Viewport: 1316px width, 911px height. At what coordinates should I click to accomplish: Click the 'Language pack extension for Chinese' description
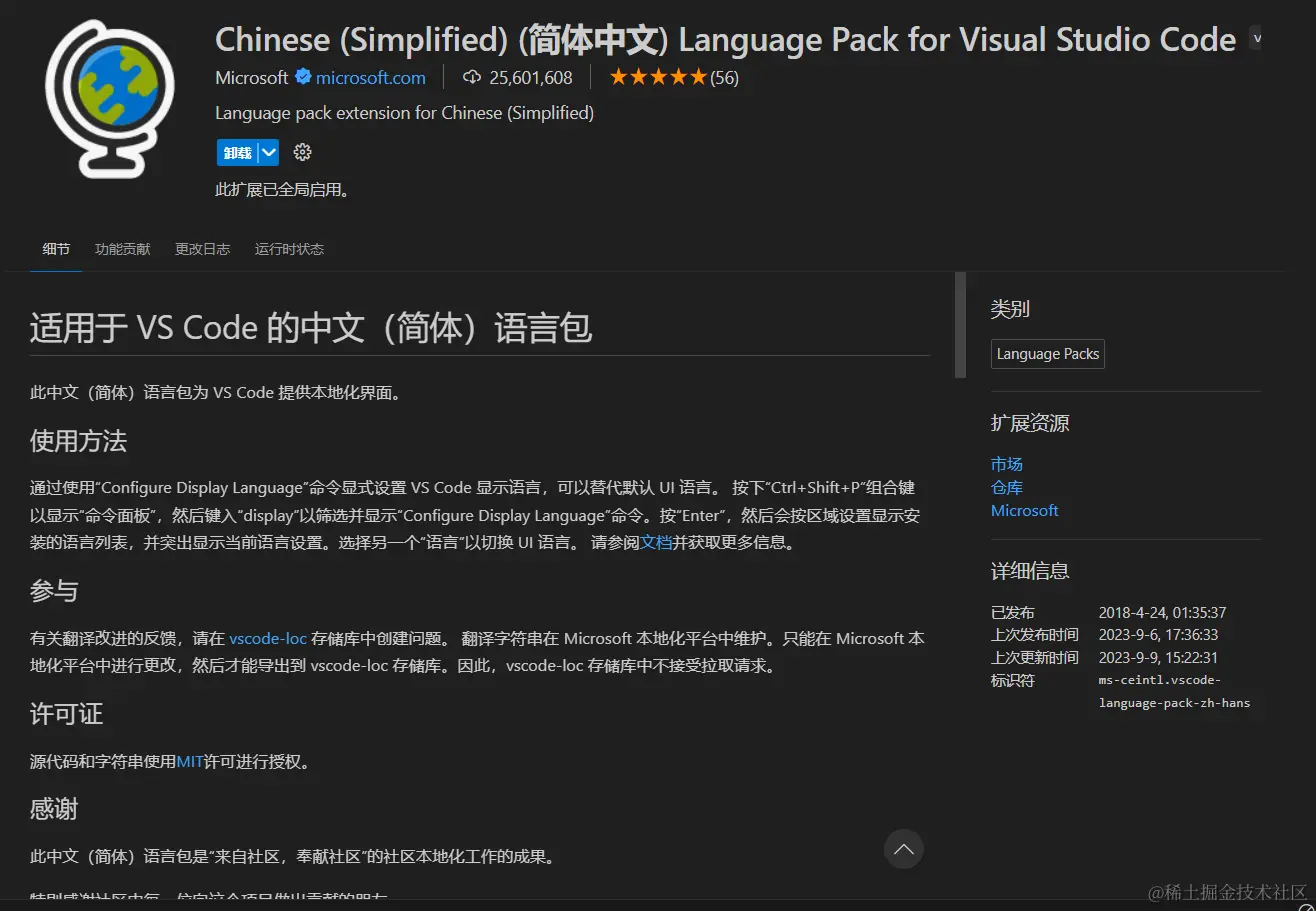pos(405,113)
